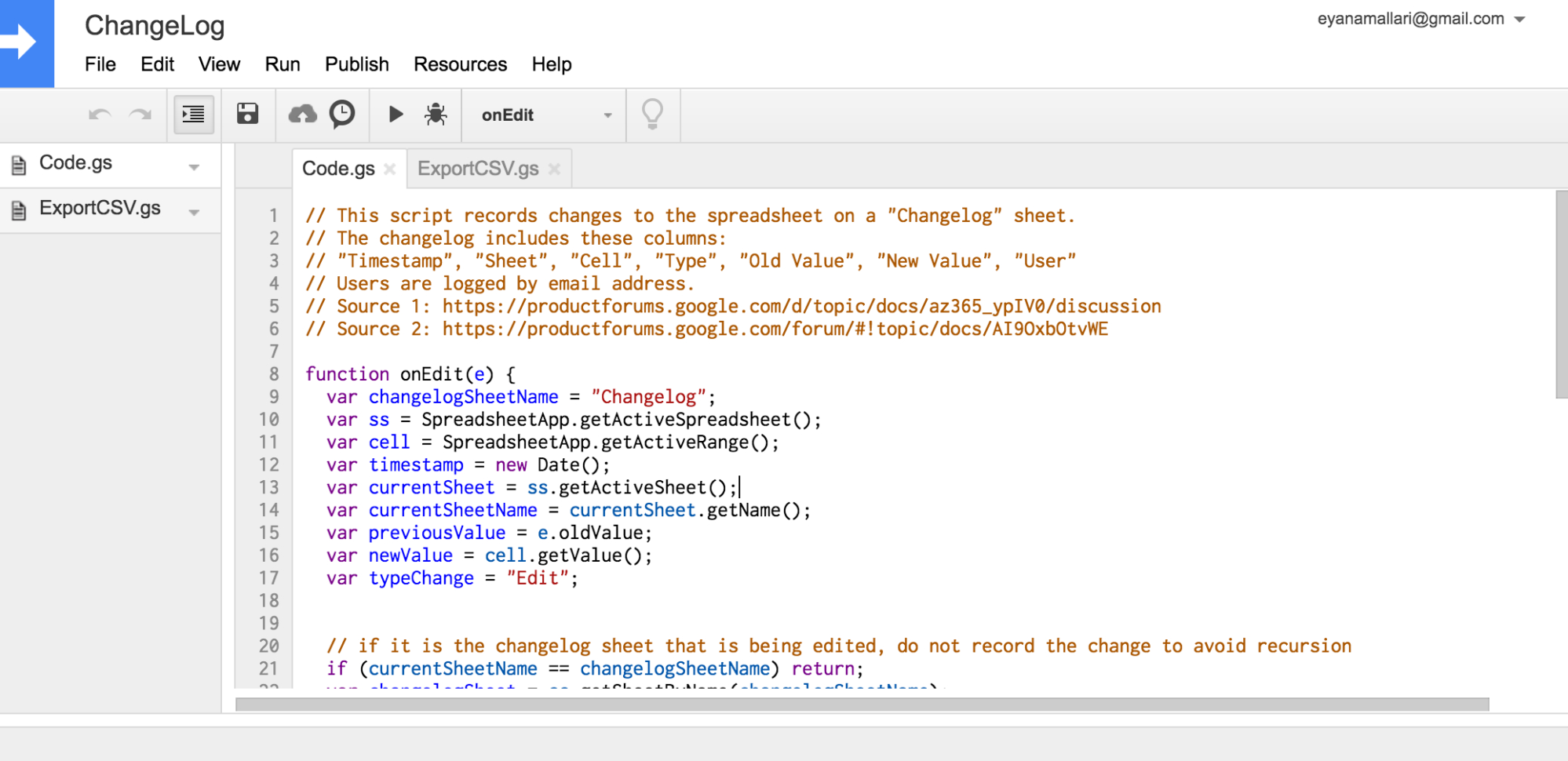The image size is (1568, 761).
Task: View the execution transcript clock icon
Action: point(342,115)
